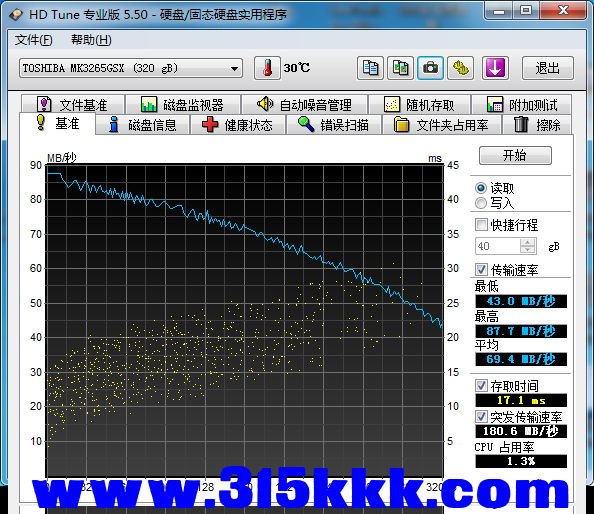Toggle the 突发传输速率 checkbox

click(481, 417)
